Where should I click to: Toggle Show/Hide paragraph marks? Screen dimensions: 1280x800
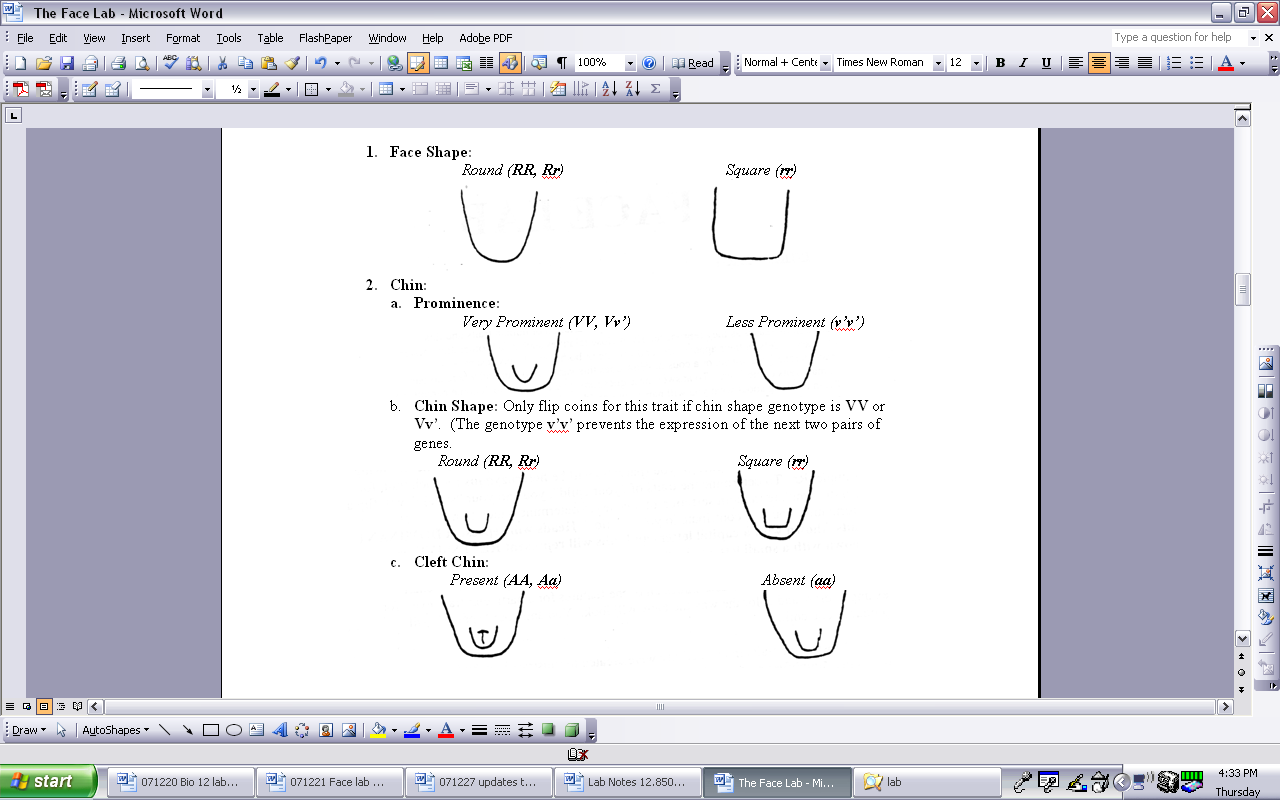[562, 63]
